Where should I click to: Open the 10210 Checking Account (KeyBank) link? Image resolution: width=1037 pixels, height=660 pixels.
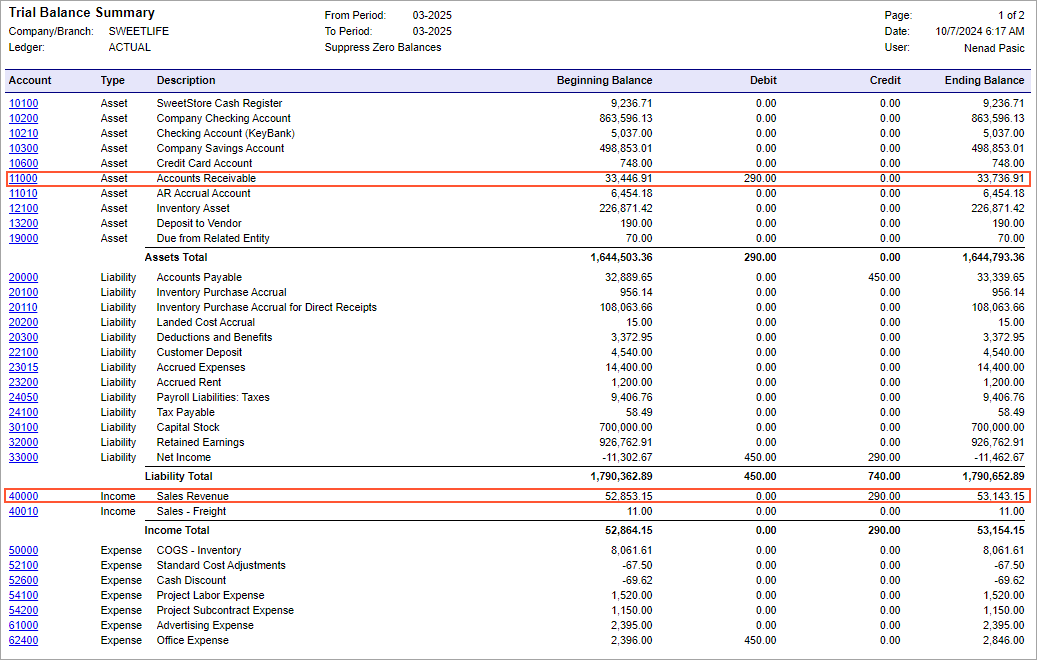(x=23, y=133)
